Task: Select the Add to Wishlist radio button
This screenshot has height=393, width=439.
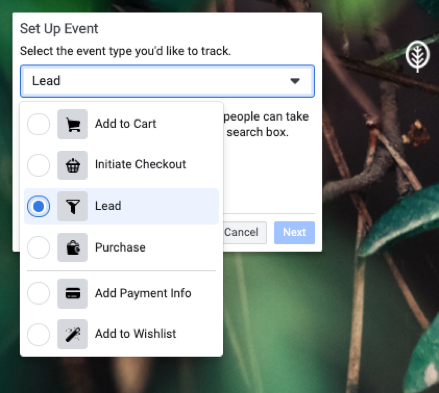Action: (x=39, y=334)
